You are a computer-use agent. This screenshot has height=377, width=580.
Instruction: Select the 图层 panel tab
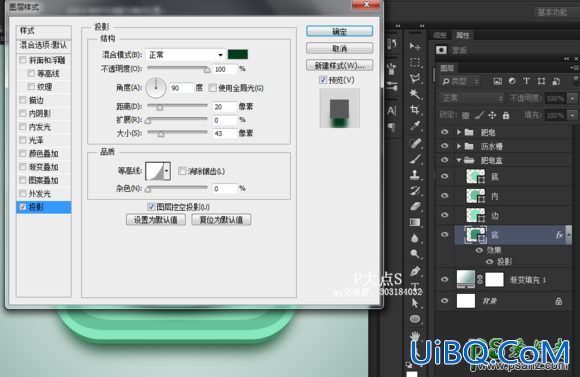(447, 68)
